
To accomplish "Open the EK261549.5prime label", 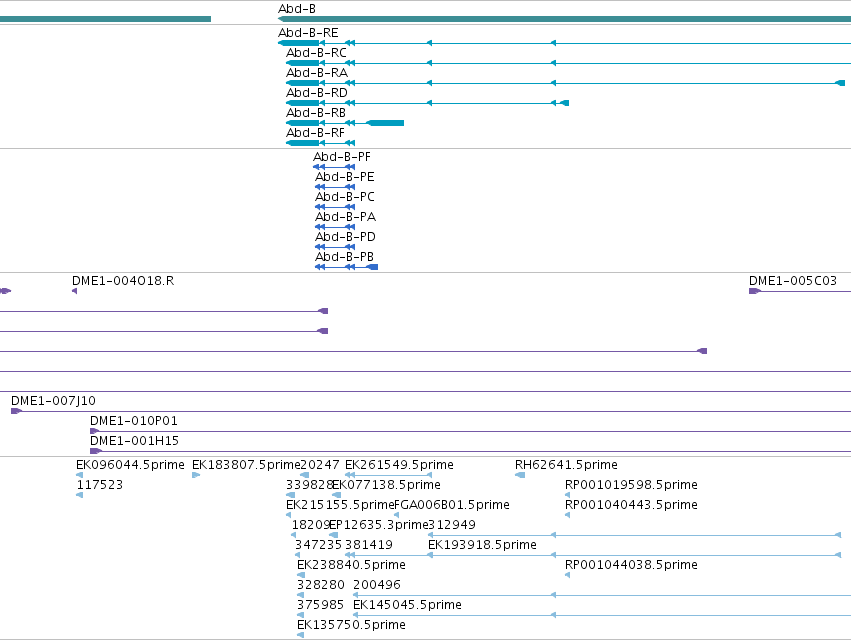I will [399, 465].
